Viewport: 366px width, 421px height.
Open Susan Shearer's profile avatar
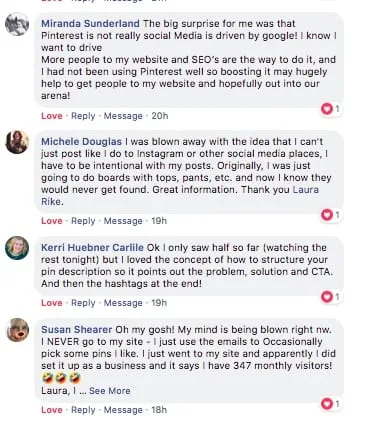pyautogui.click(x=18, y=330)
